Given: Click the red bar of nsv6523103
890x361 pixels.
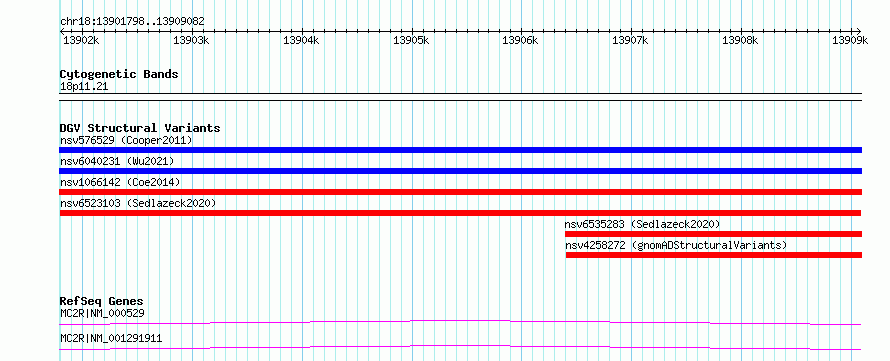Looking at the screenshot, I should point(460,213).
